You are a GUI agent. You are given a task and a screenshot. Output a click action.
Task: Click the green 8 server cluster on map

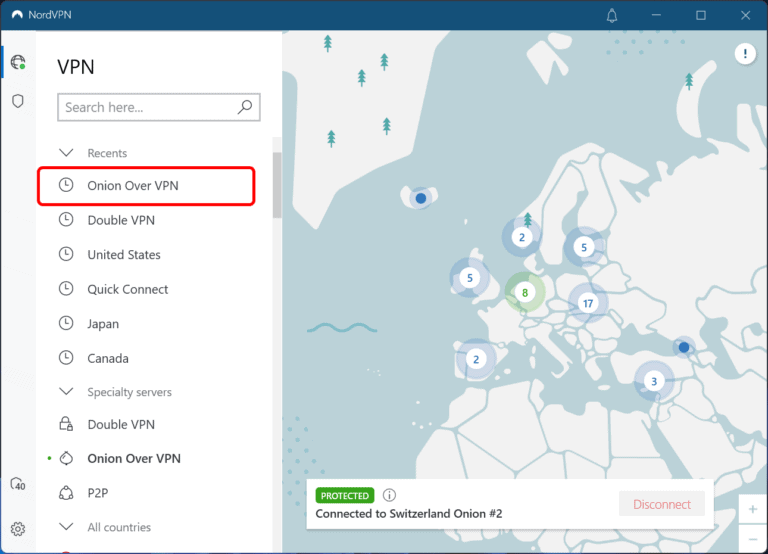coord(524,293)
